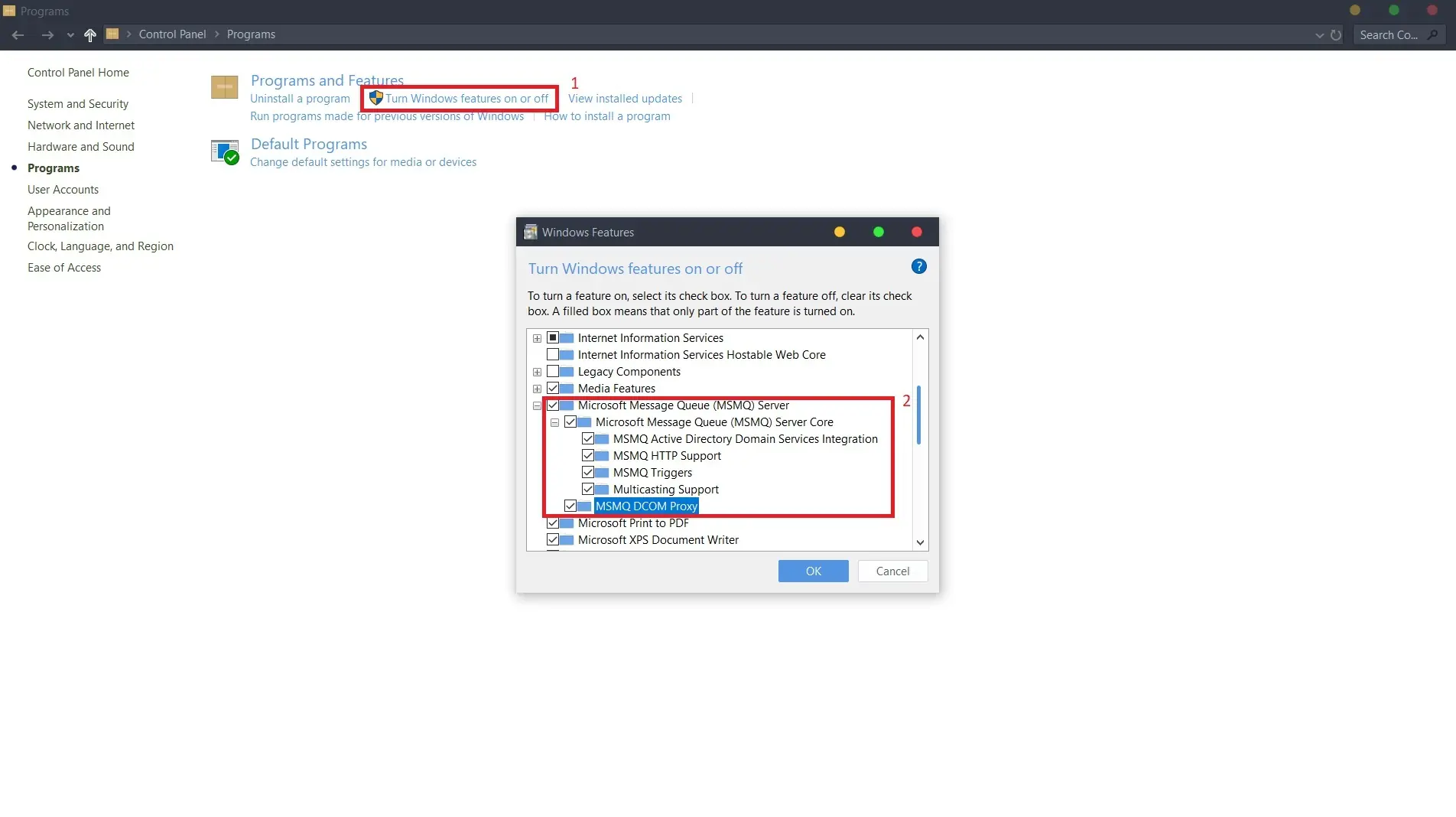Image resolution: width=1456 pixels, height=817 pixels.
Task: Click the Windows Features dialog title icon
Action: [x=530, y=233]
